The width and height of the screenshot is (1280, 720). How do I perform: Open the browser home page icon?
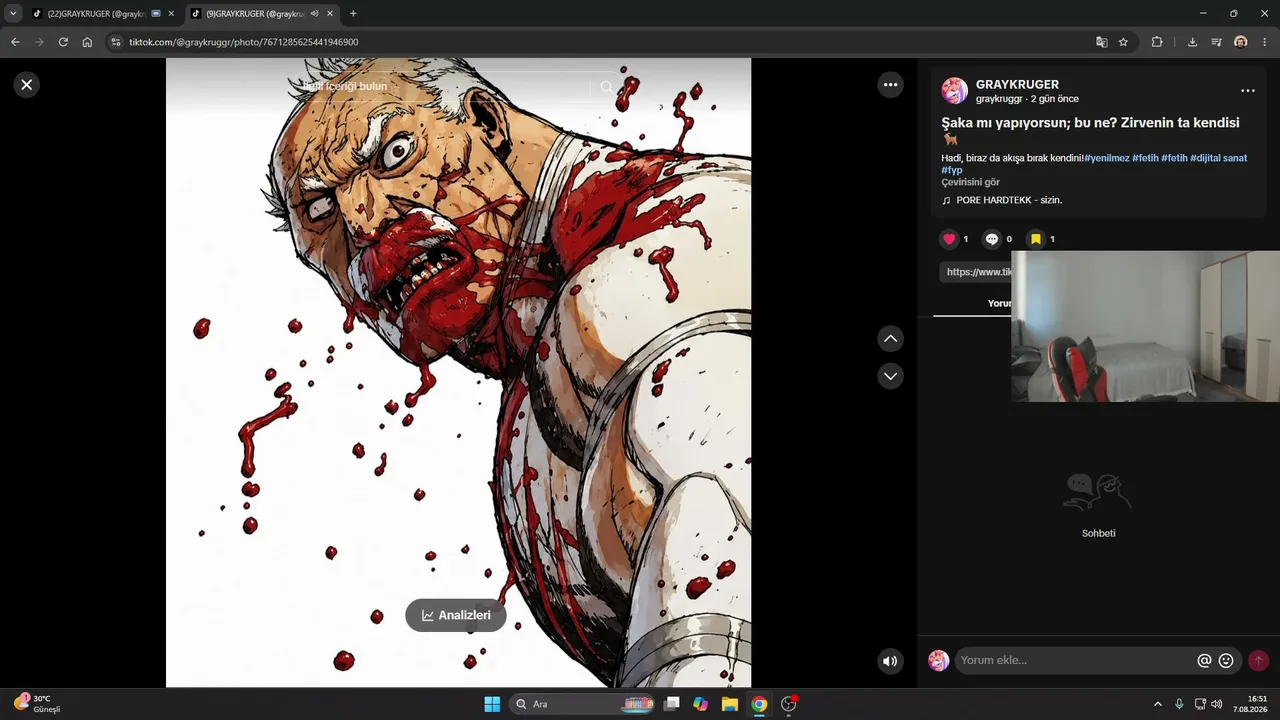point(87,42)
